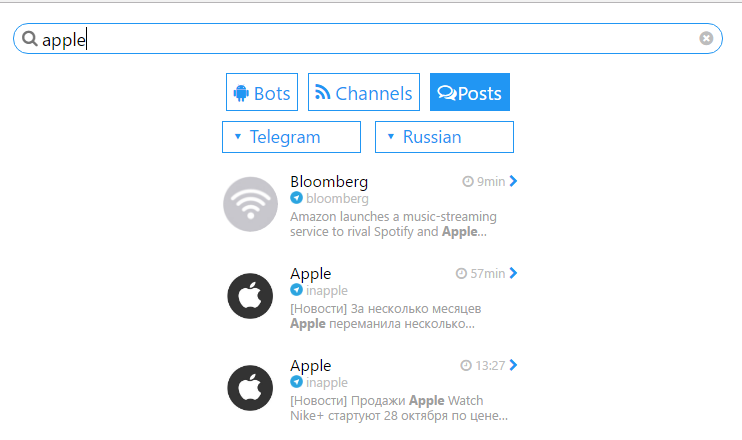The height and width of the screenshot is (440, 742).
Task: Clear the search field with X icon
Action: (x=706, y=39)
